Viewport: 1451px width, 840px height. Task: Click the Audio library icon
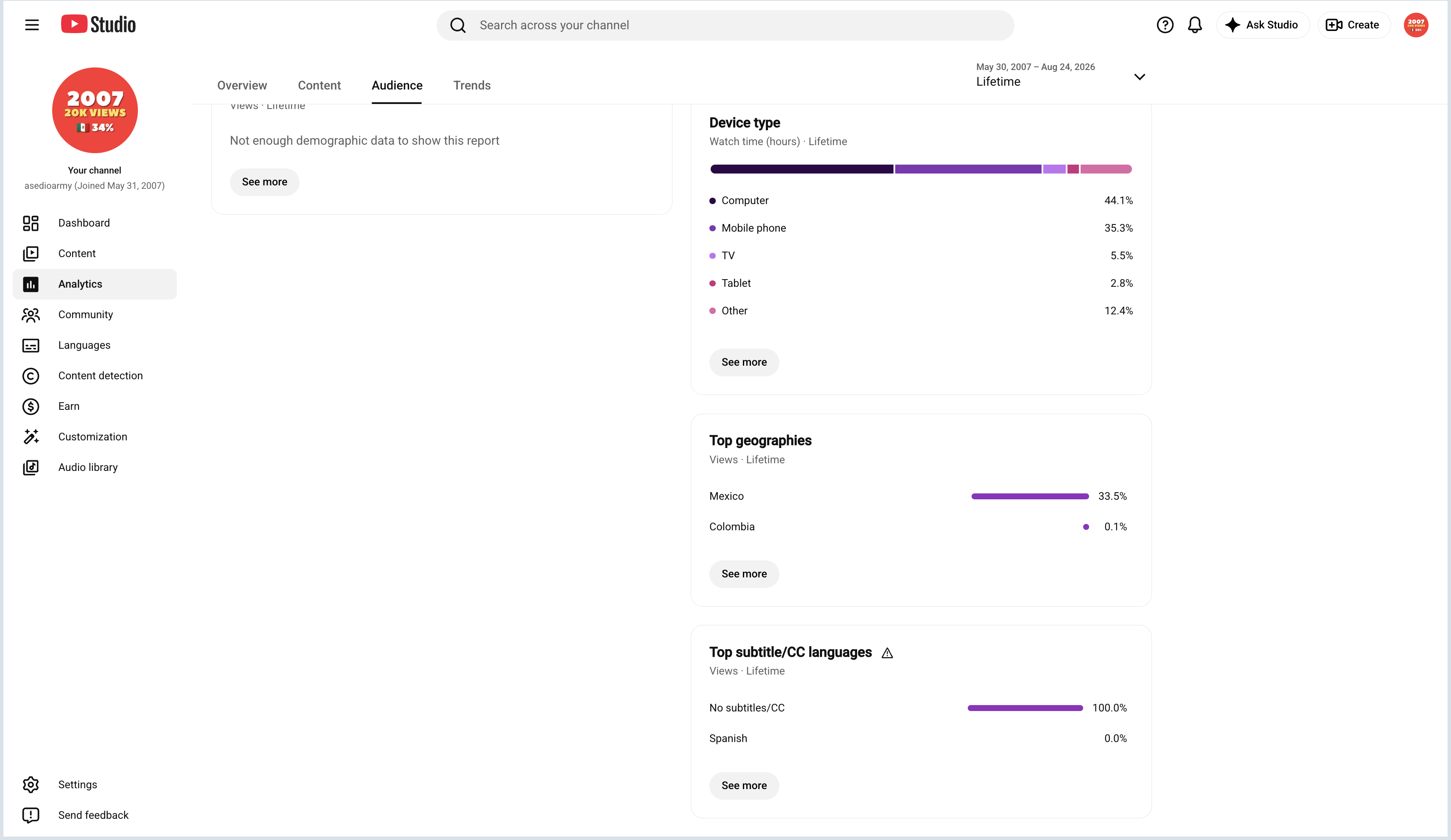(x=31, y=468)
